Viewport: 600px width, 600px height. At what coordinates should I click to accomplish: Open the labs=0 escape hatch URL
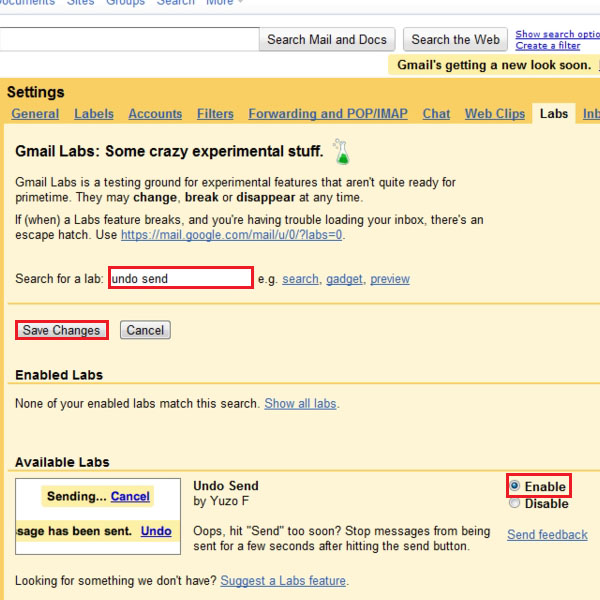point(232,235)
